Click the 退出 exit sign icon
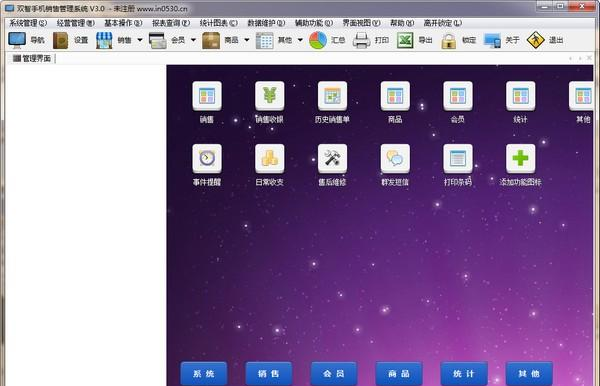 [x=535, y=40]
